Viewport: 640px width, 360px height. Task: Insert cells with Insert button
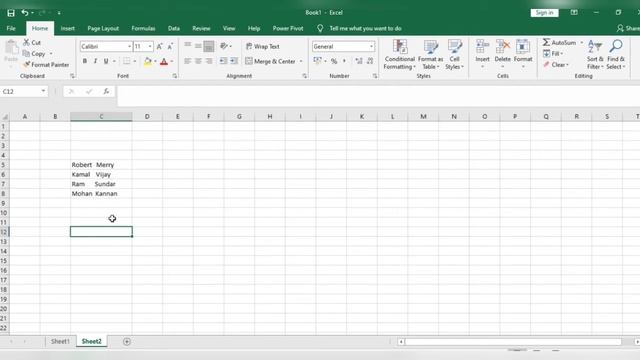click(x=482, y=54)
